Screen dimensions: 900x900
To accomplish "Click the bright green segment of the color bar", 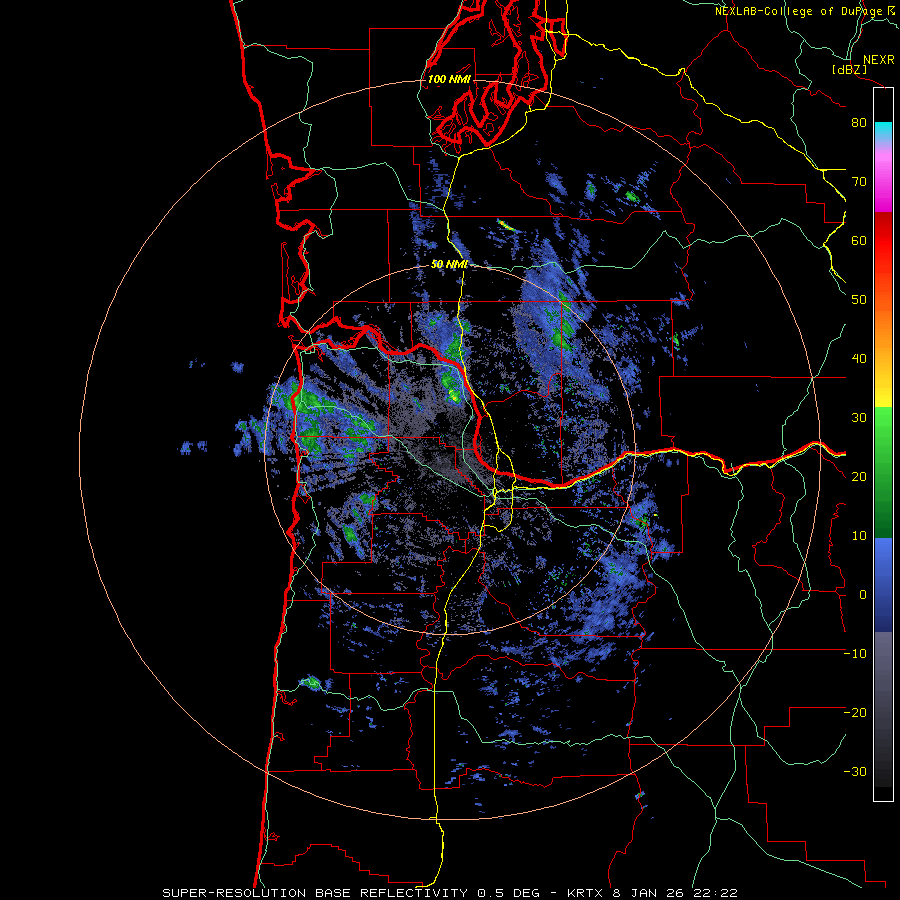I will click(x=883, y=430).
